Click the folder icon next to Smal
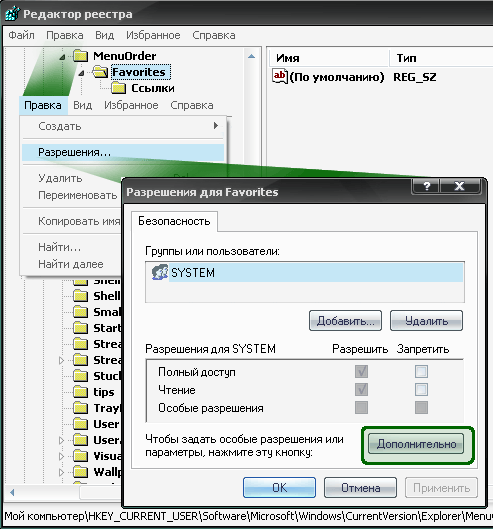 (81, 312)
